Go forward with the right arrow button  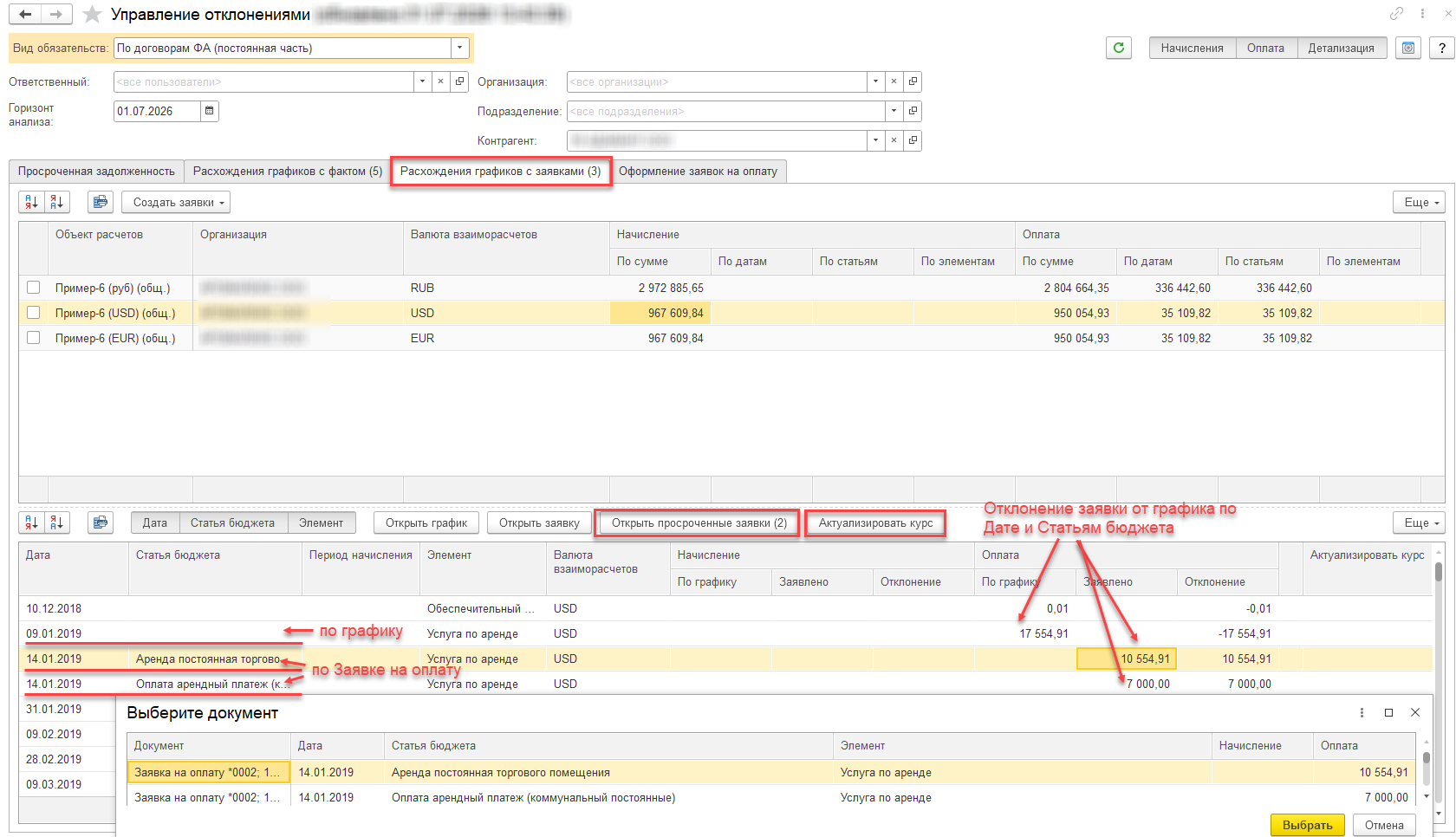pyautogui.click(x=55, y=14)
